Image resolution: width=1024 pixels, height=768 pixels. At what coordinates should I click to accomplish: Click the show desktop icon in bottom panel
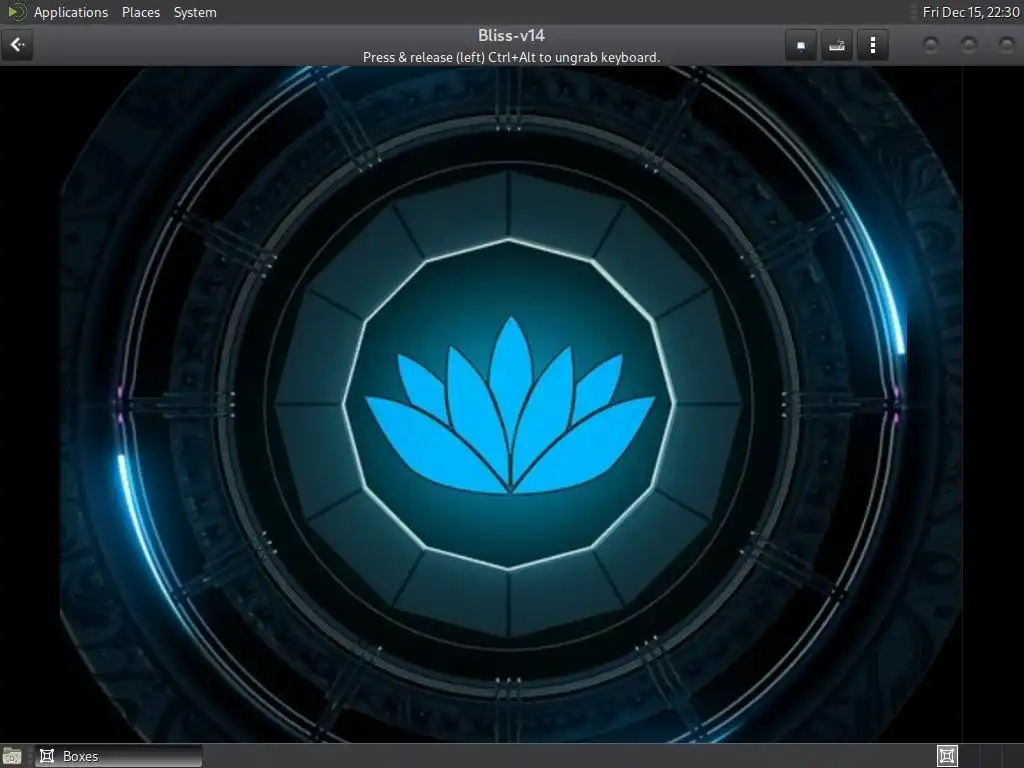pos(12,756)
